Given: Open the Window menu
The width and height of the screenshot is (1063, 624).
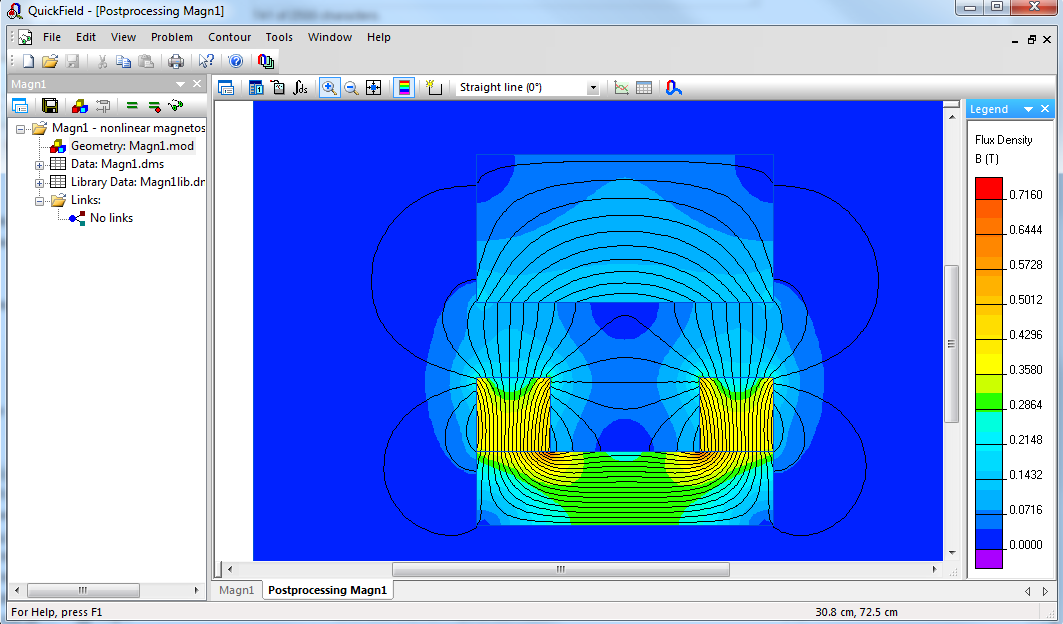Looking at the screenshot, I should pos(329,37).
